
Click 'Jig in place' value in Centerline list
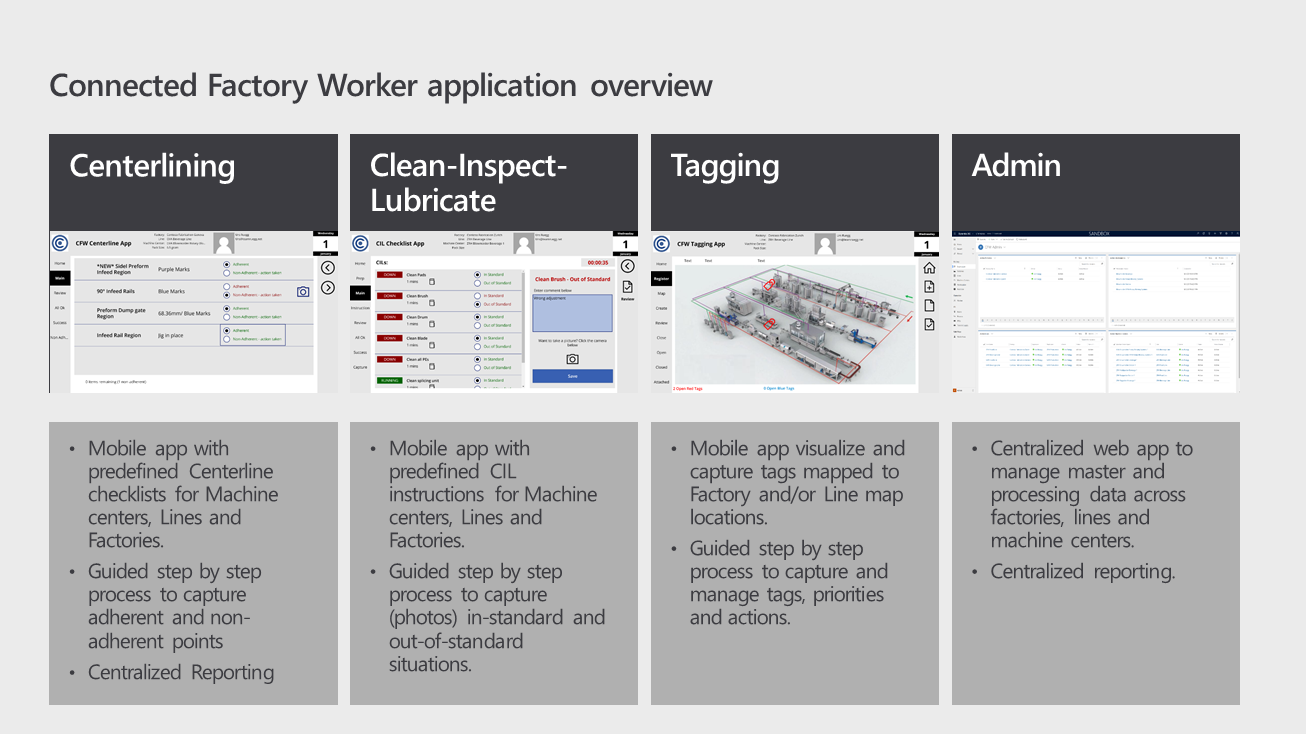(x=172, y=335)
